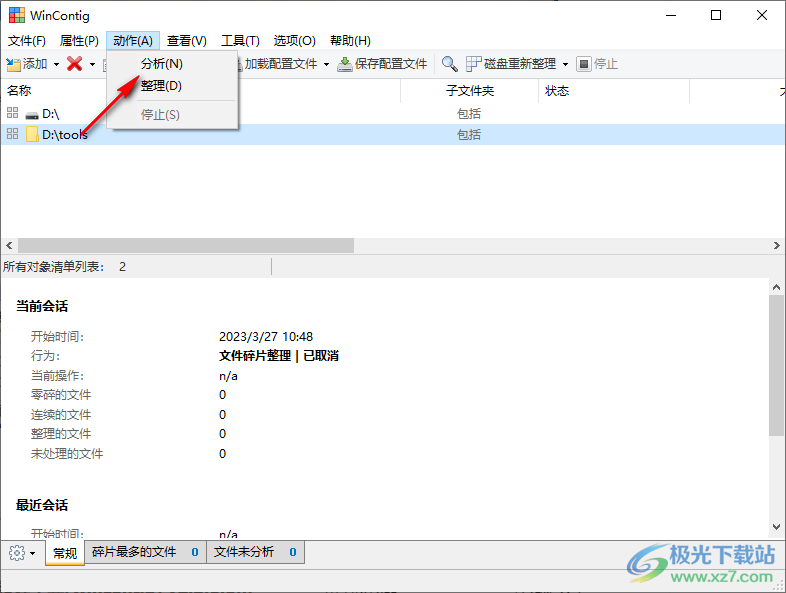786x593 pixels.
Task: Click 包括 in the D:\tools row
Action: [469, 134]
